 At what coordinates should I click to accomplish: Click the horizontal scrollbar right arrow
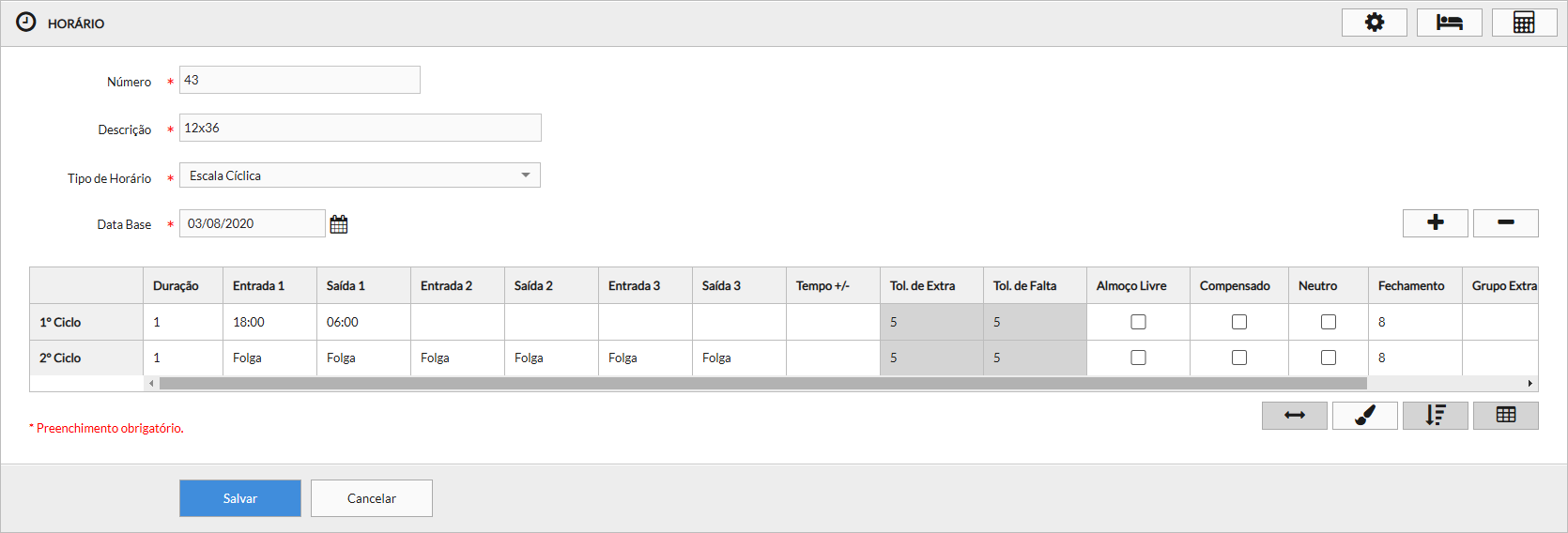tap(1530, 383)
